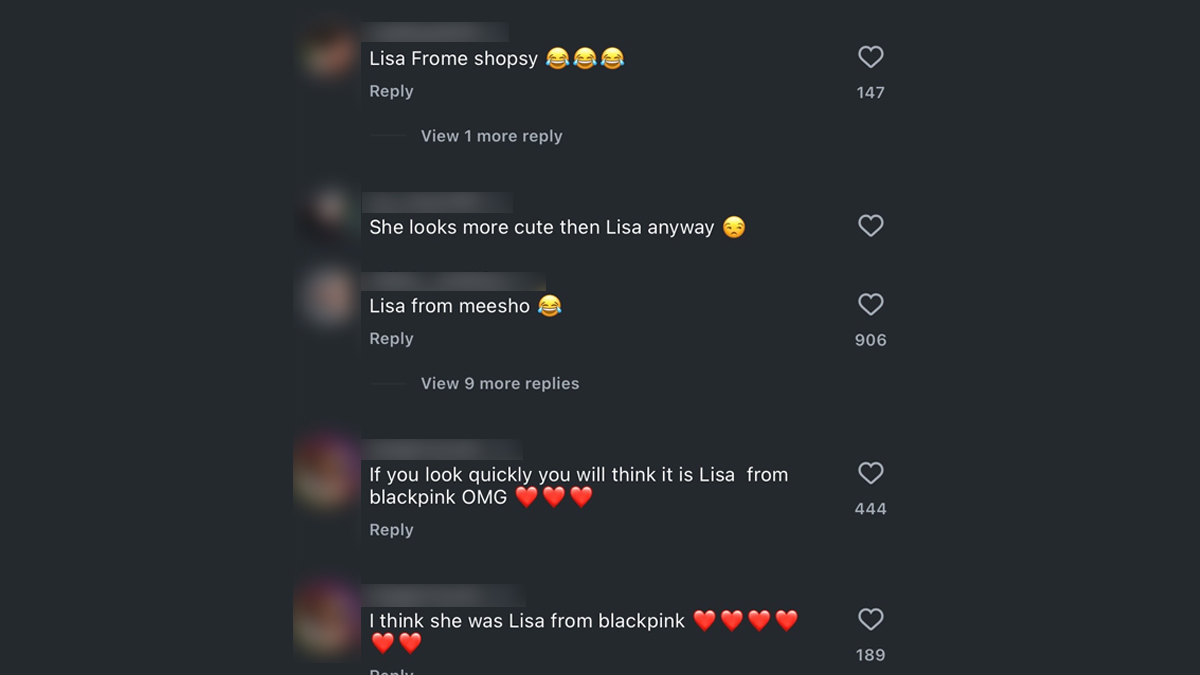Toggle heart on "I think she was Lisa" comment
The width and height of the screenshot is (1200, 675).
870,620
